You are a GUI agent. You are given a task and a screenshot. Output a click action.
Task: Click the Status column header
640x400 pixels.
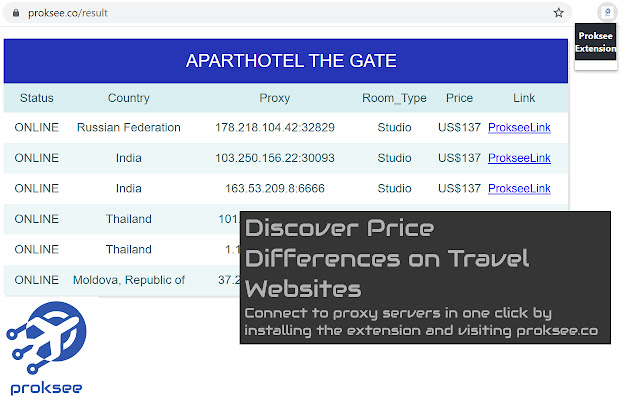pos(37,98)
